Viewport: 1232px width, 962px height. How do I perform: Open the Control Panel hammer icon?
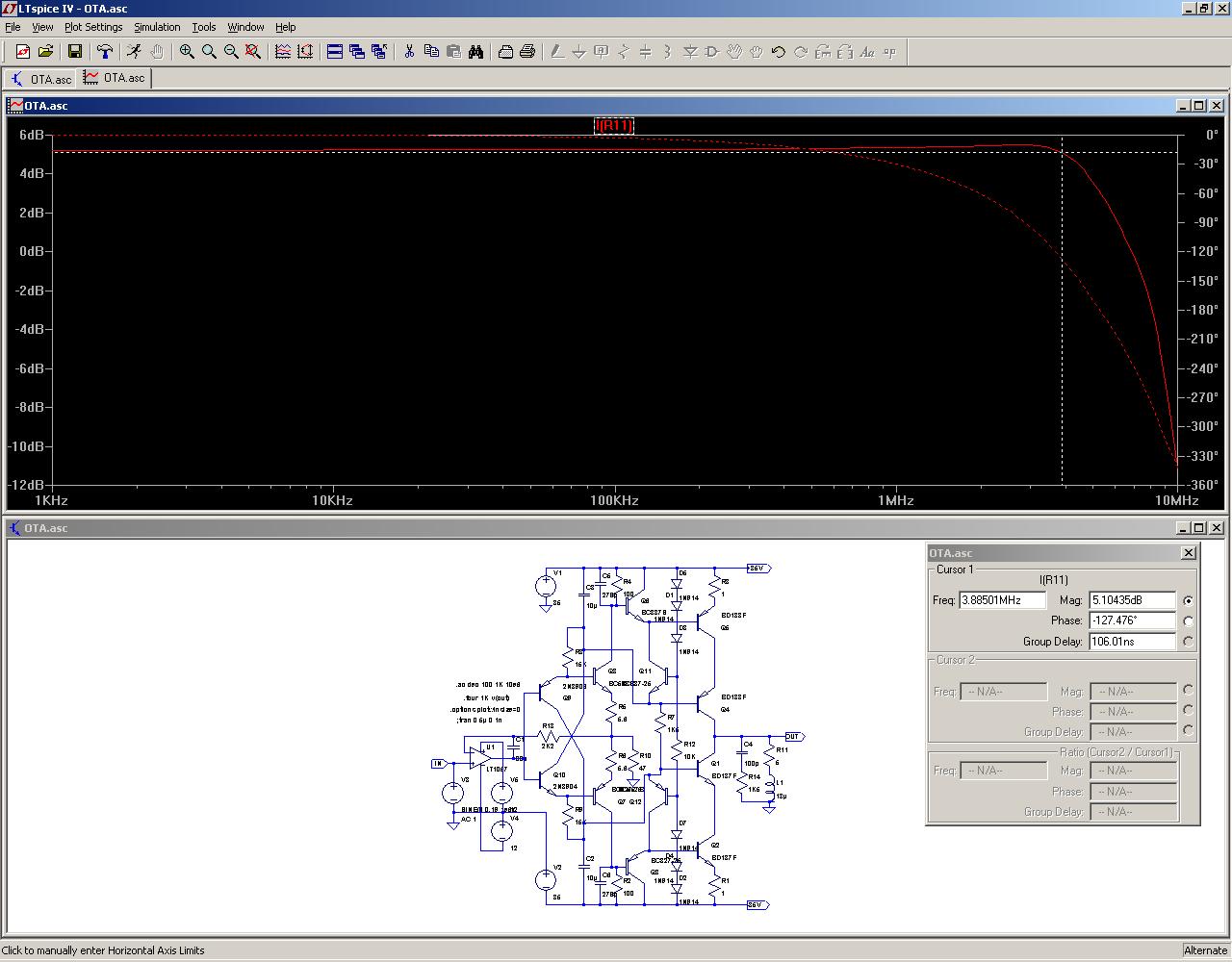105,52
